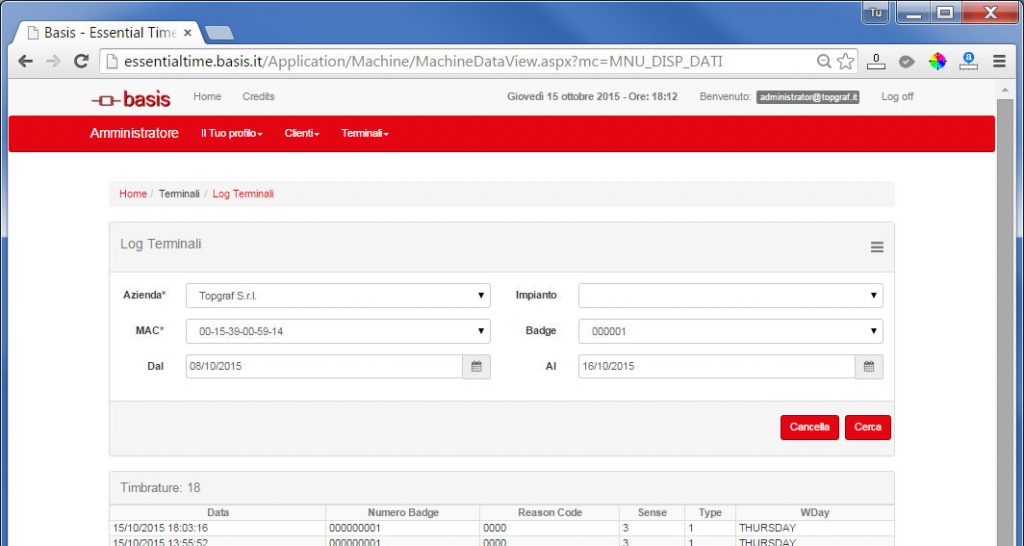1024x546 pixels.
Task: Open the Badge selection dropdown
Action: click(730, 331)
